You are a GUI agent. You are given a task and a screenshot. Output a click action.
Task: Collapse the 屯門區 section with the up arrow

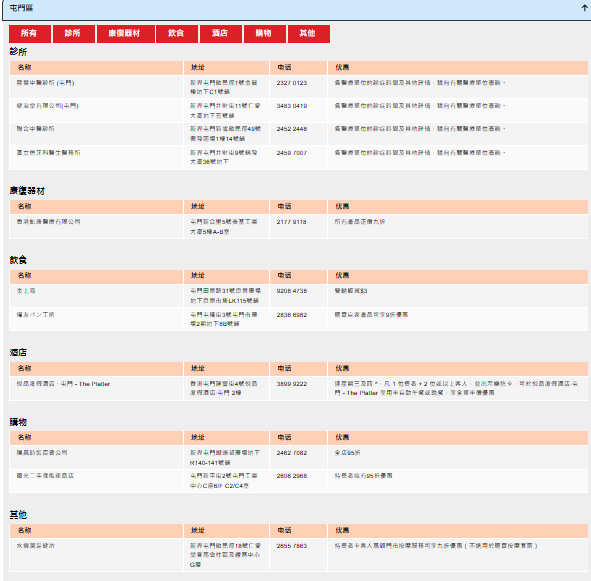[x=584, y=8]
